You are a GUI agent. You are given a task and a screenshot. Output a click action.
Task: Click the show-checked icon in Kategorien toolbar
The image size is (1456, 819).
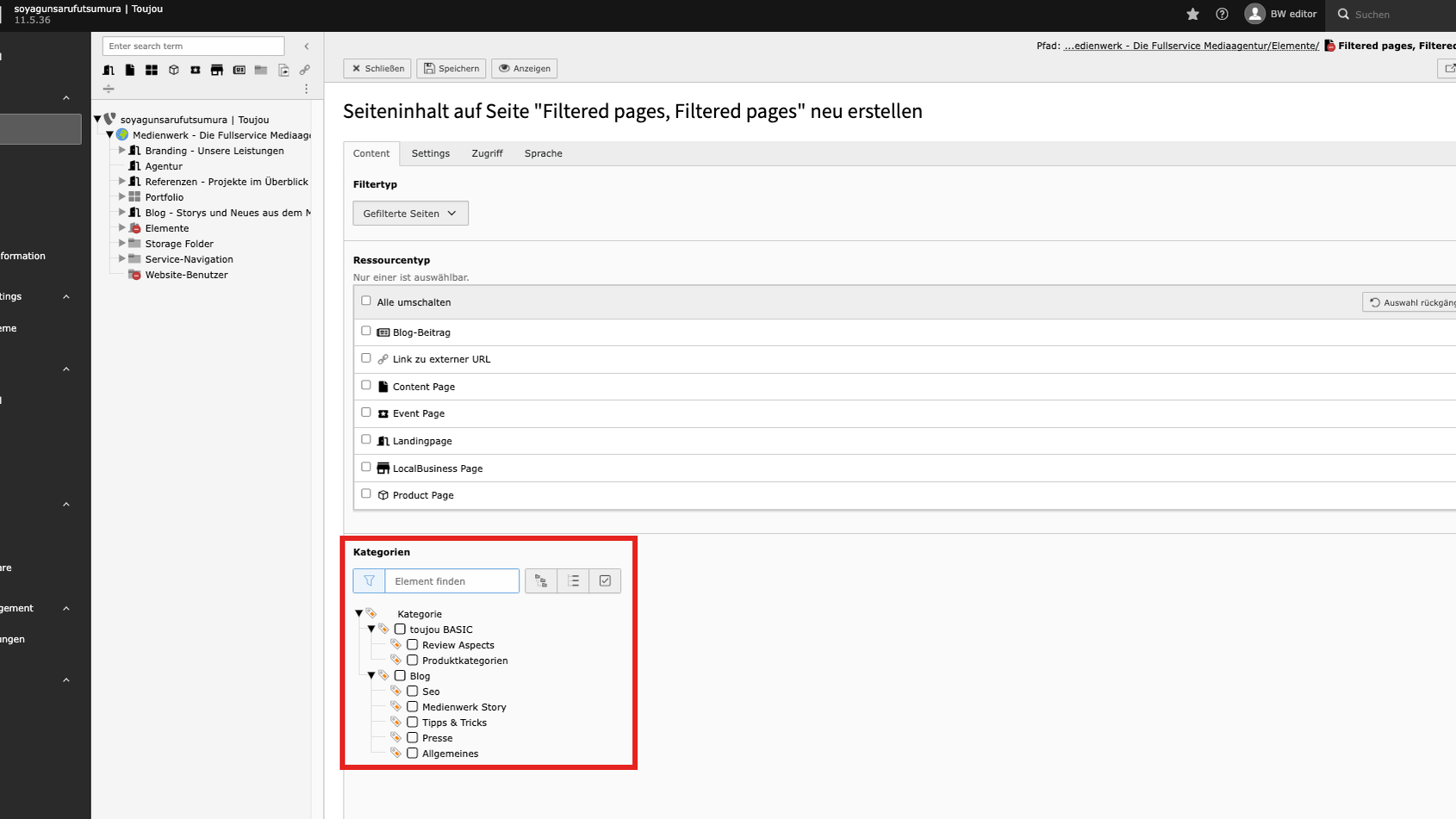[x=605, y=581]
